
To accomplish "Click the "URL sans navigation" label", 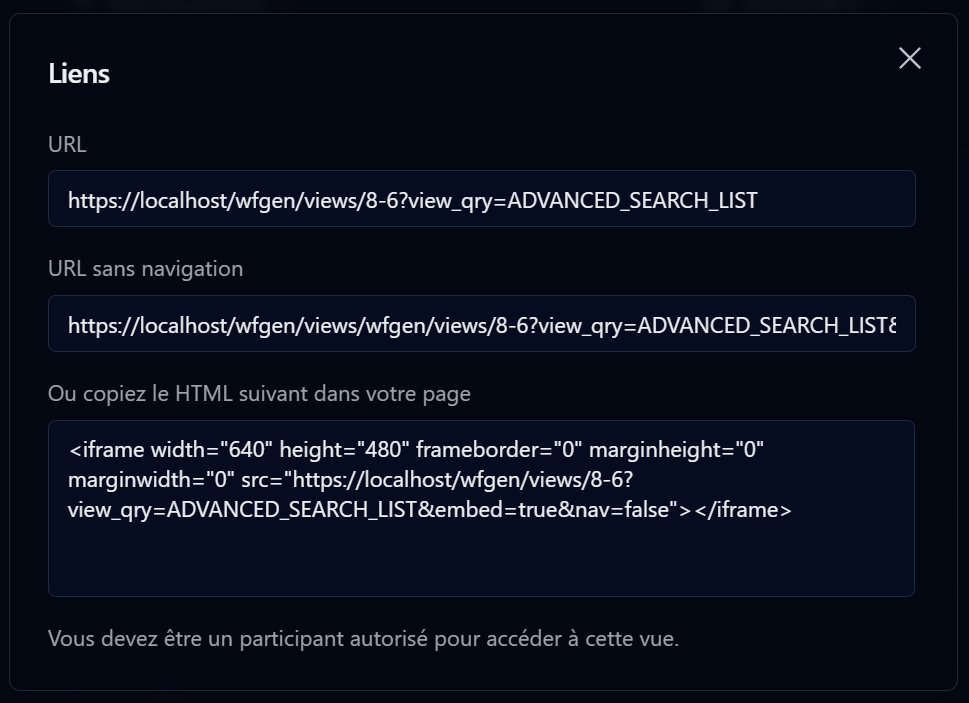I will (x=145, y=269).
